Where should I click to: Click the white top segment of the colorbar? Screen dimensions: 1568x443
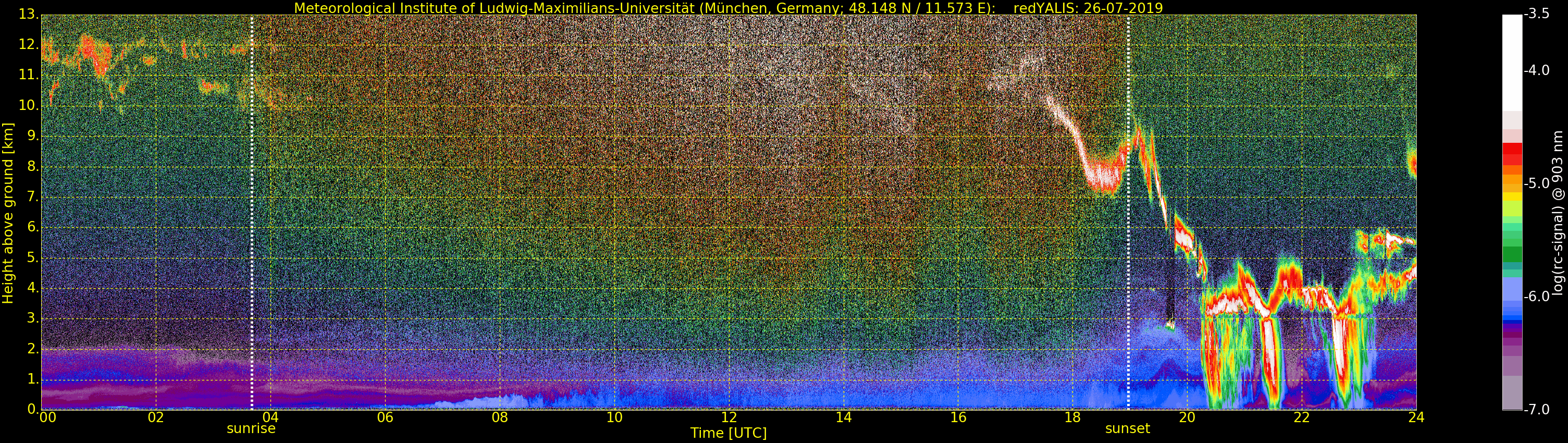(x=1512, y=63)
